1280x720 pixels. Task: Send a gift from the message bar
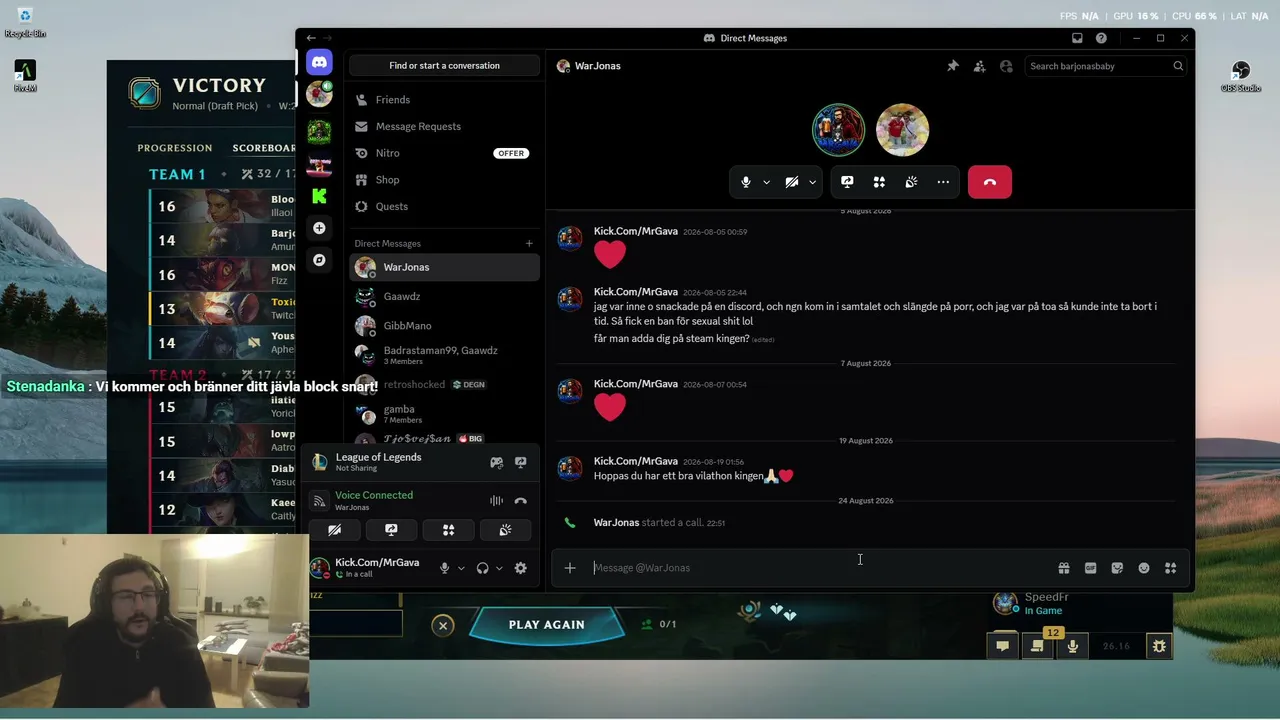coord(1064,568)
